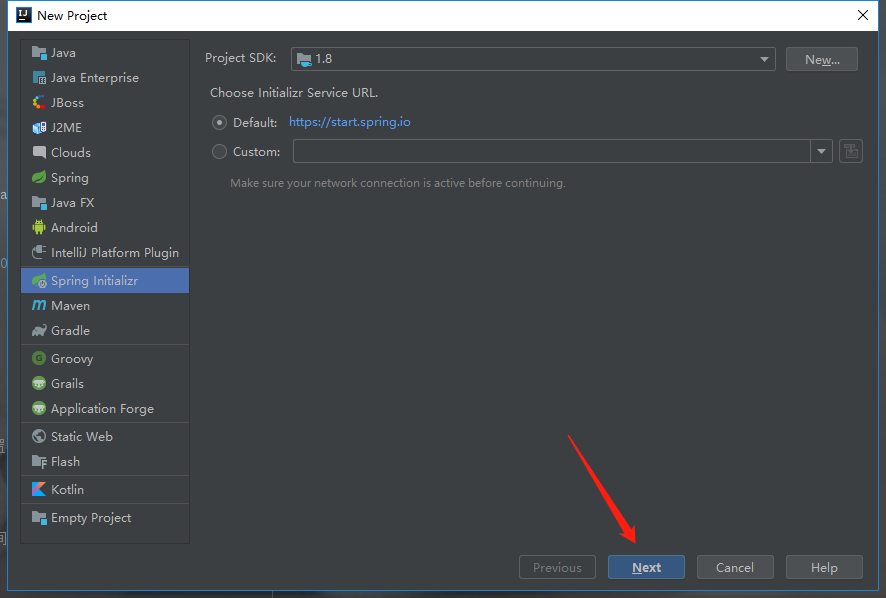Screen dimensions: 886x598
Task: Select the 'Empty Project' entry text
Action: [x=91, y=518]
